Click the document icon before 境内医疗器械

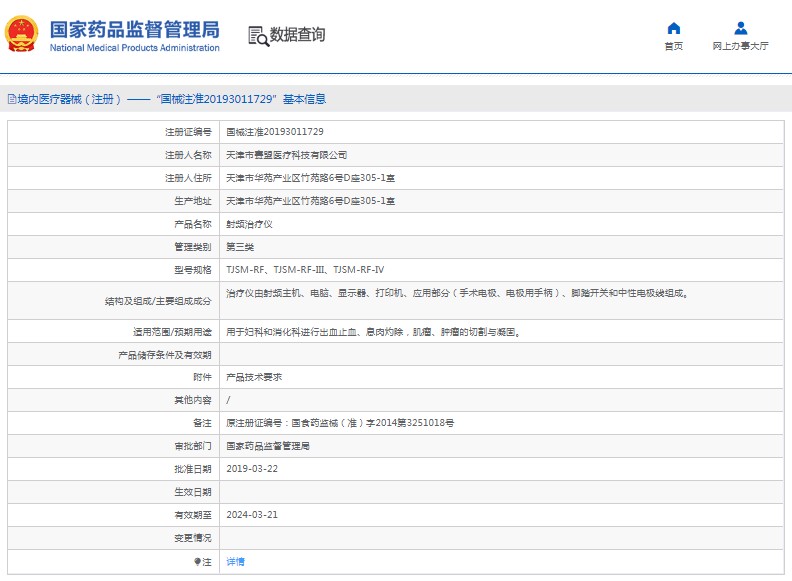(12, 99)
